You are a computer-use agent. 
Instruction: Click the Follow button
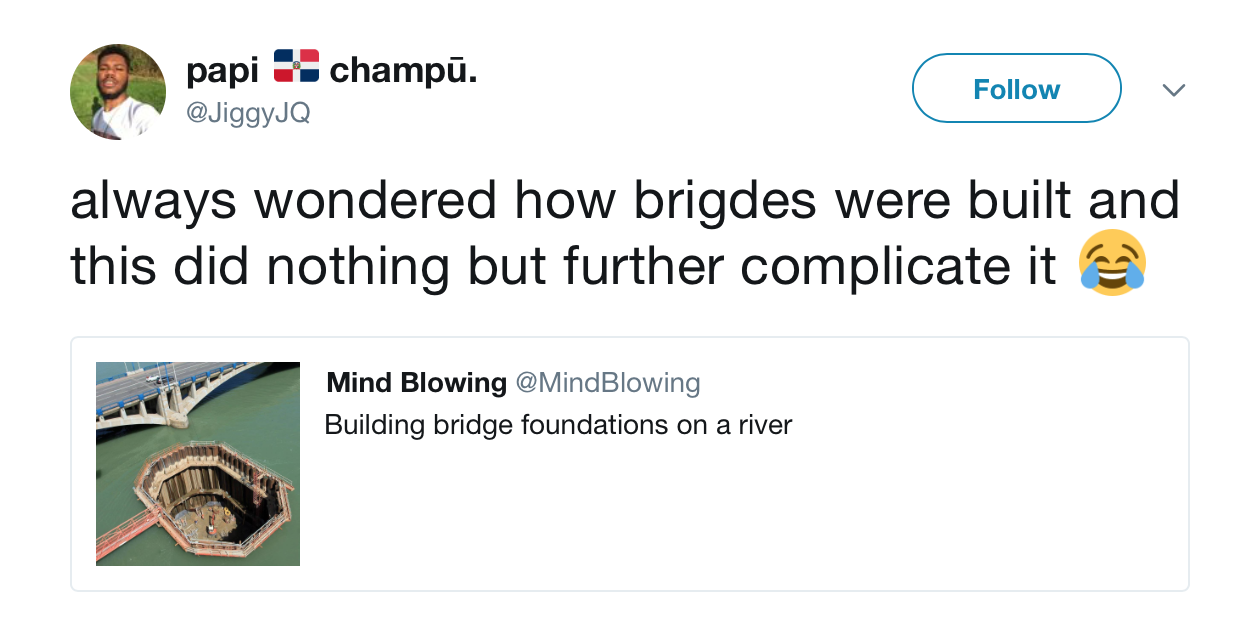tap(1016, 89)
